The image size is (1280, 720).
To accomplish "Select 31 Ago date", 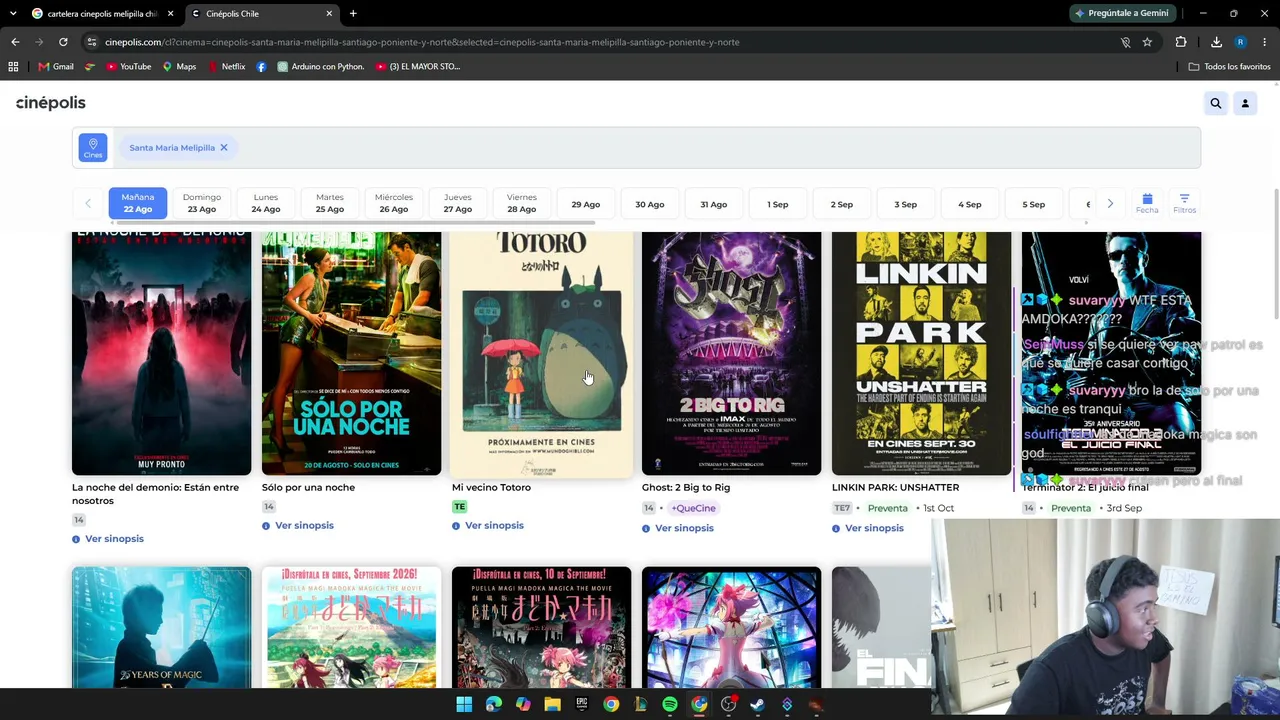I will pos(714,204).
